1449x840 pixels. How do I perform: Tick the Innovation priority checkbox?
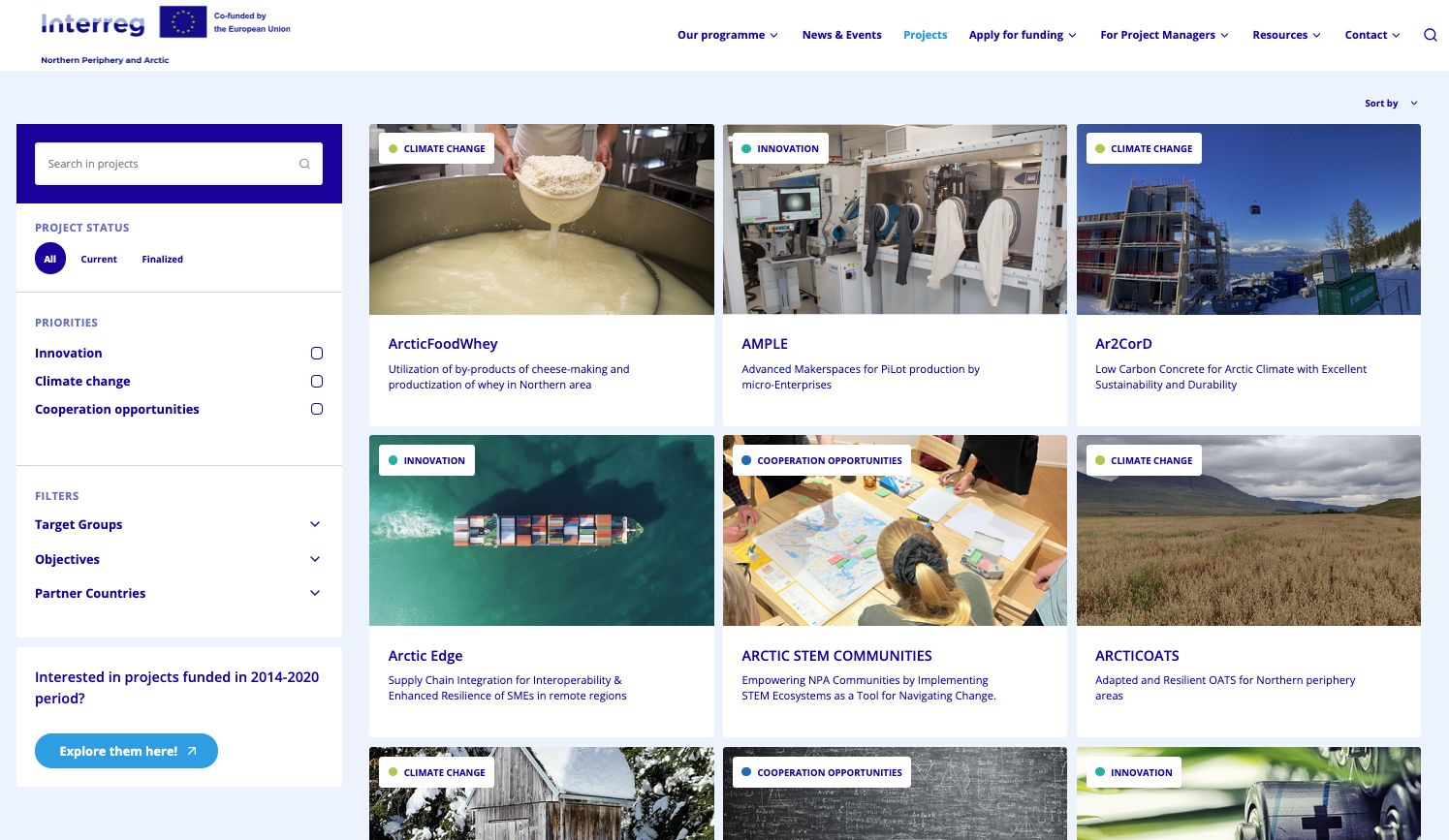[317, 354]
